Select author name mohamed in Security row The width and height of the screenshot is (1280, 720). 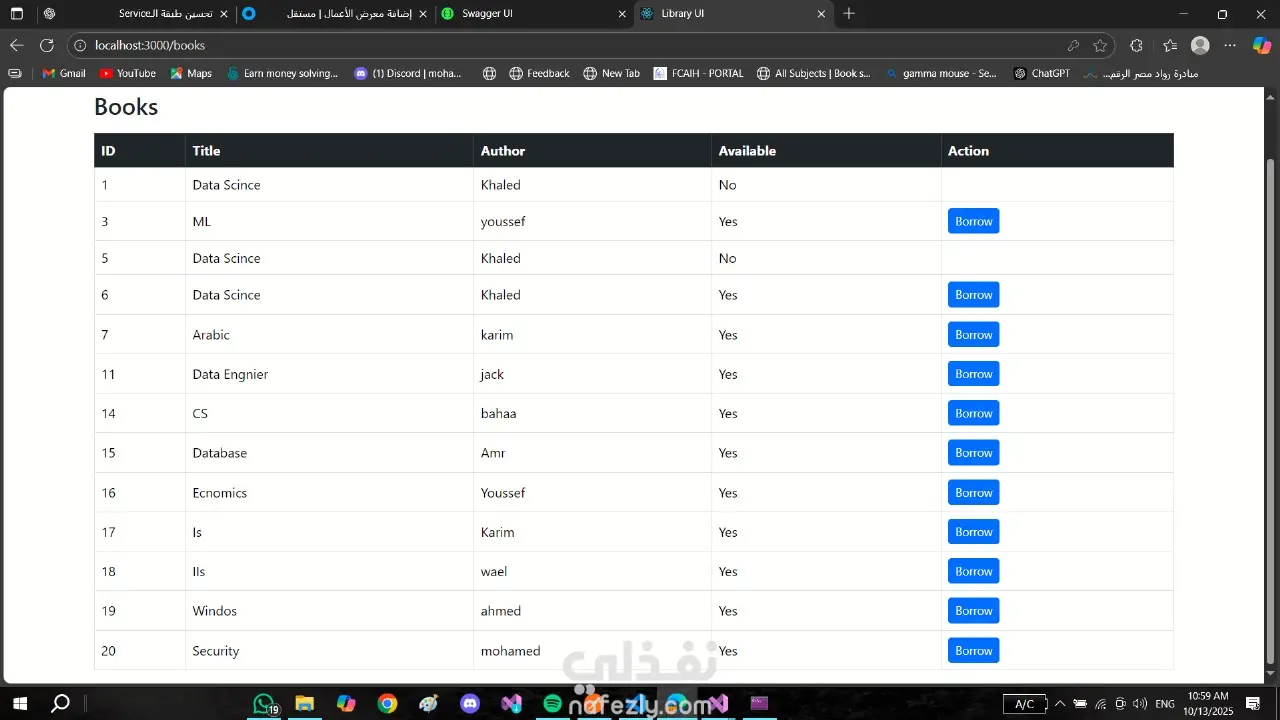pos(510,651)
